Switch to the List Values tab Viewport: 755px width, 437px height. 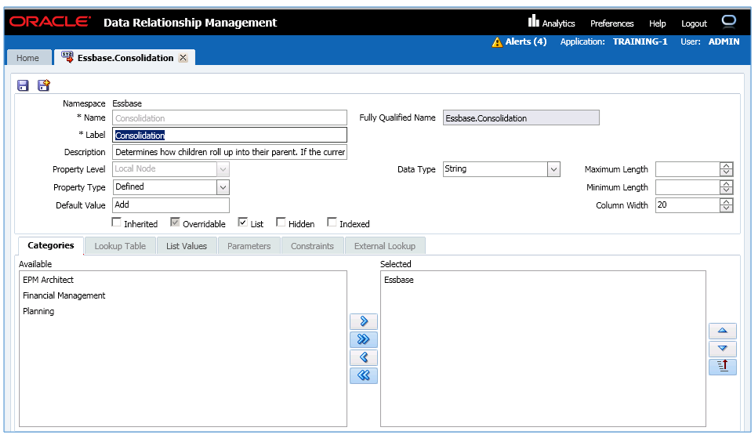coord(186,246)
